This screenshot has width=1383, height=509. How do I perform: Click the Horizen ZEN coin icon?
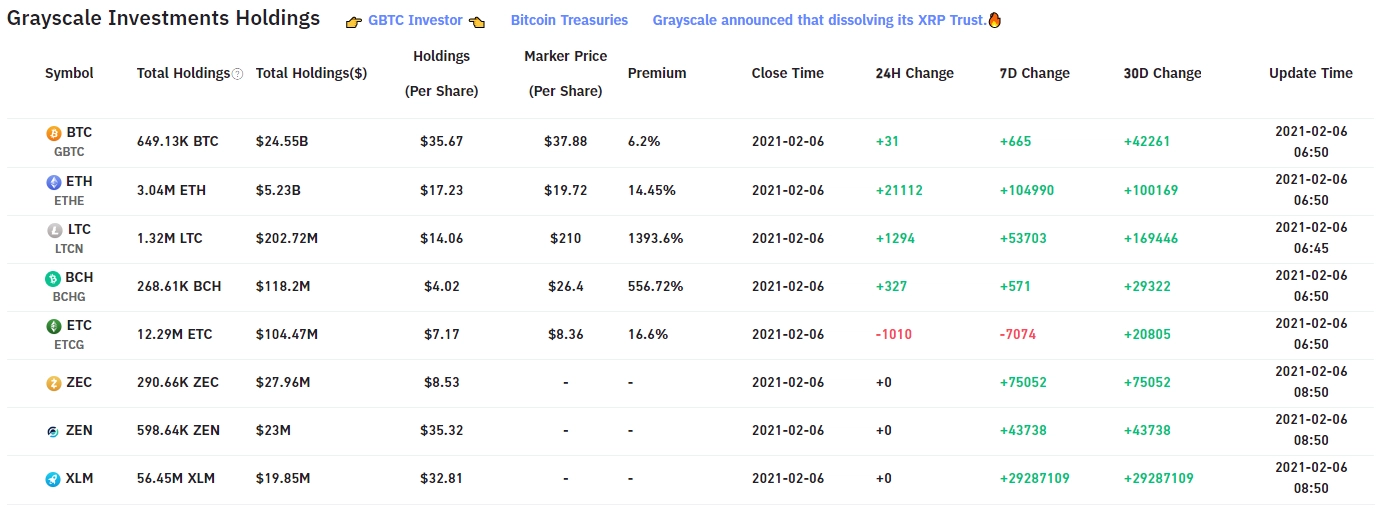54,431
